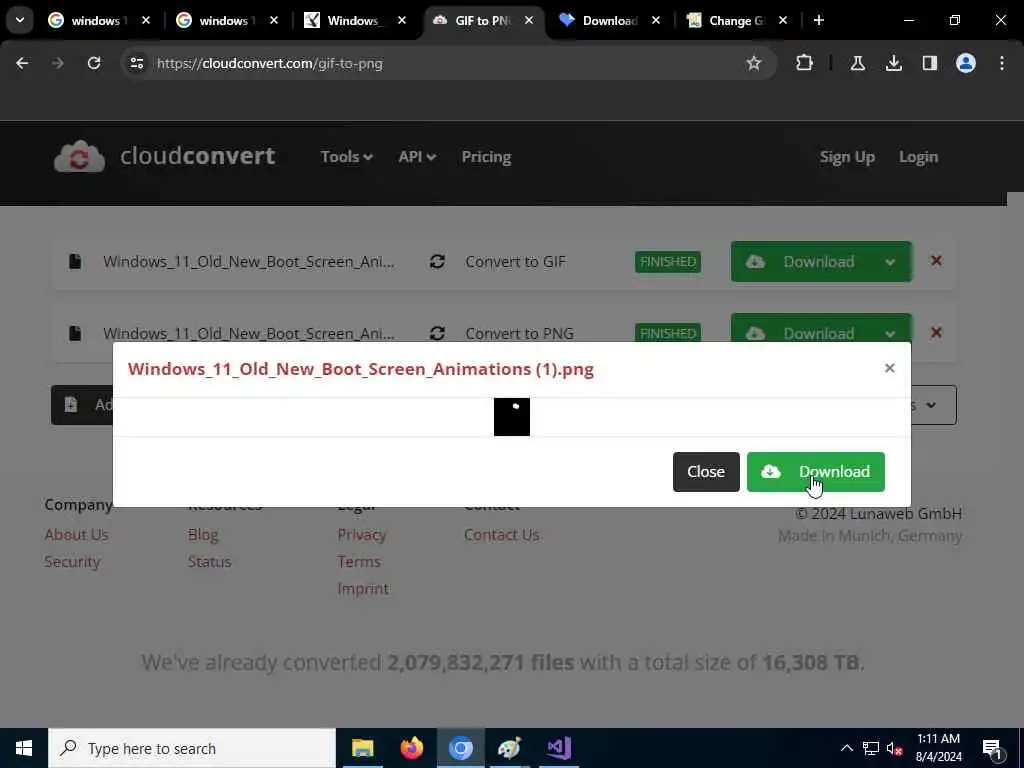Image resolution: width=1024 pixels, height=768 pixels.
Task: Open the browser downloads icon
Action: [893, 63]
